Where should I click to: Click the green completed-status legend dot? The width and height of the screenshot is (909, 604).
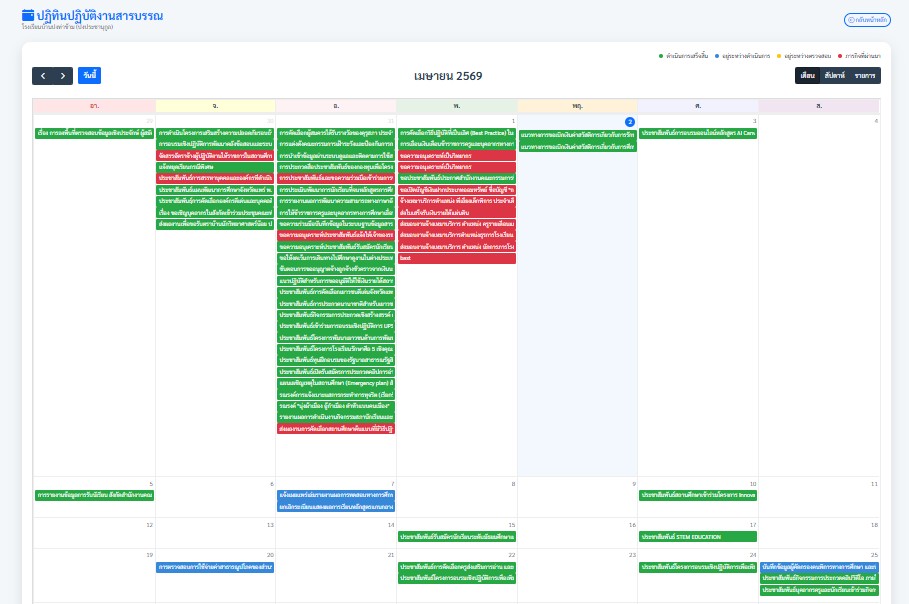[x=661, y=56]
